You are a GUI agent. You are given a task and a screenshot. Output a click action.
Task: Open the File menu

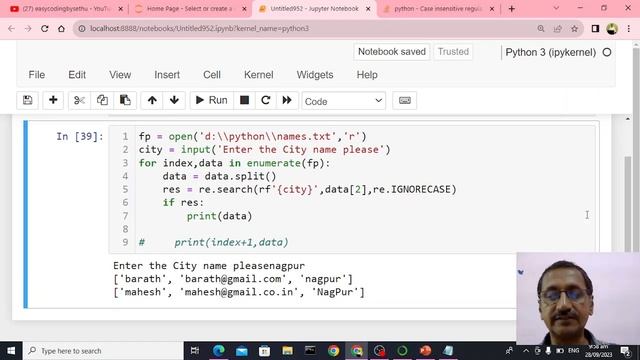(x=37, y=75)
